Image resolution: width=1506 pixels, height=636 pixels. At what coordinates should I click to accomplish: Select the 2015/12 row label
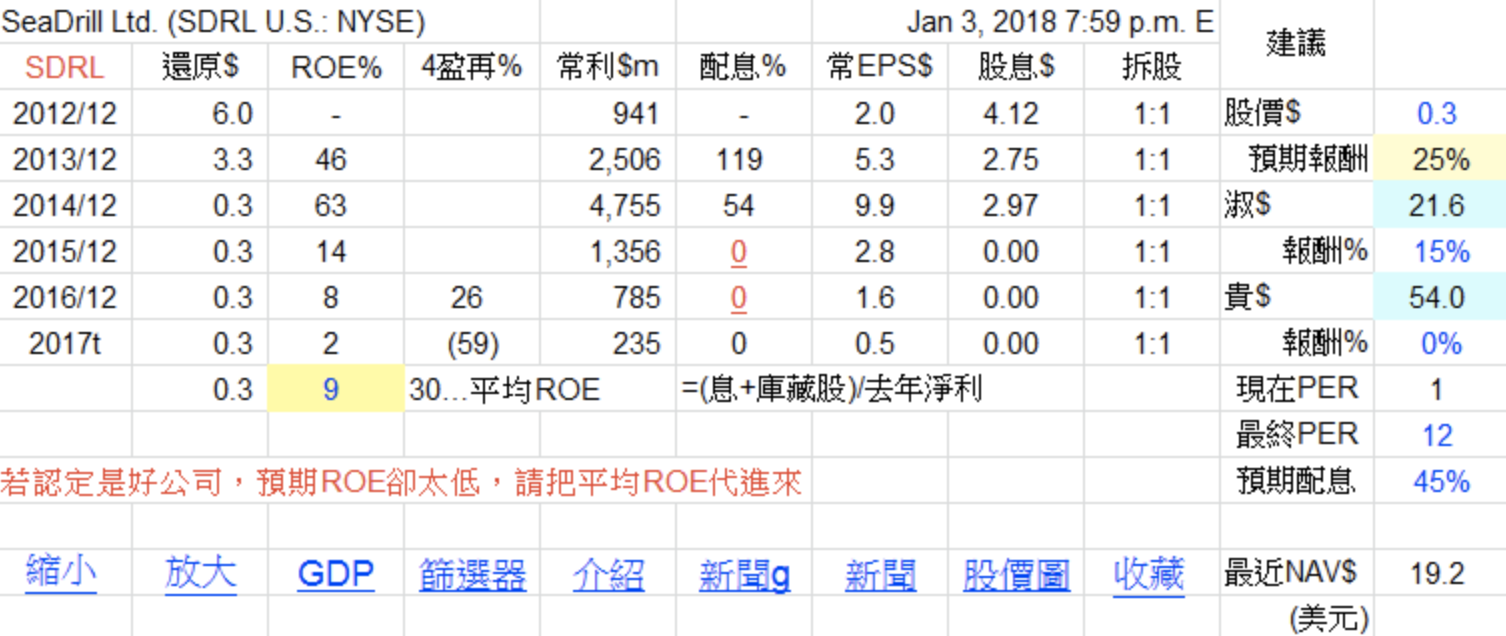click(x=65, y=251)
